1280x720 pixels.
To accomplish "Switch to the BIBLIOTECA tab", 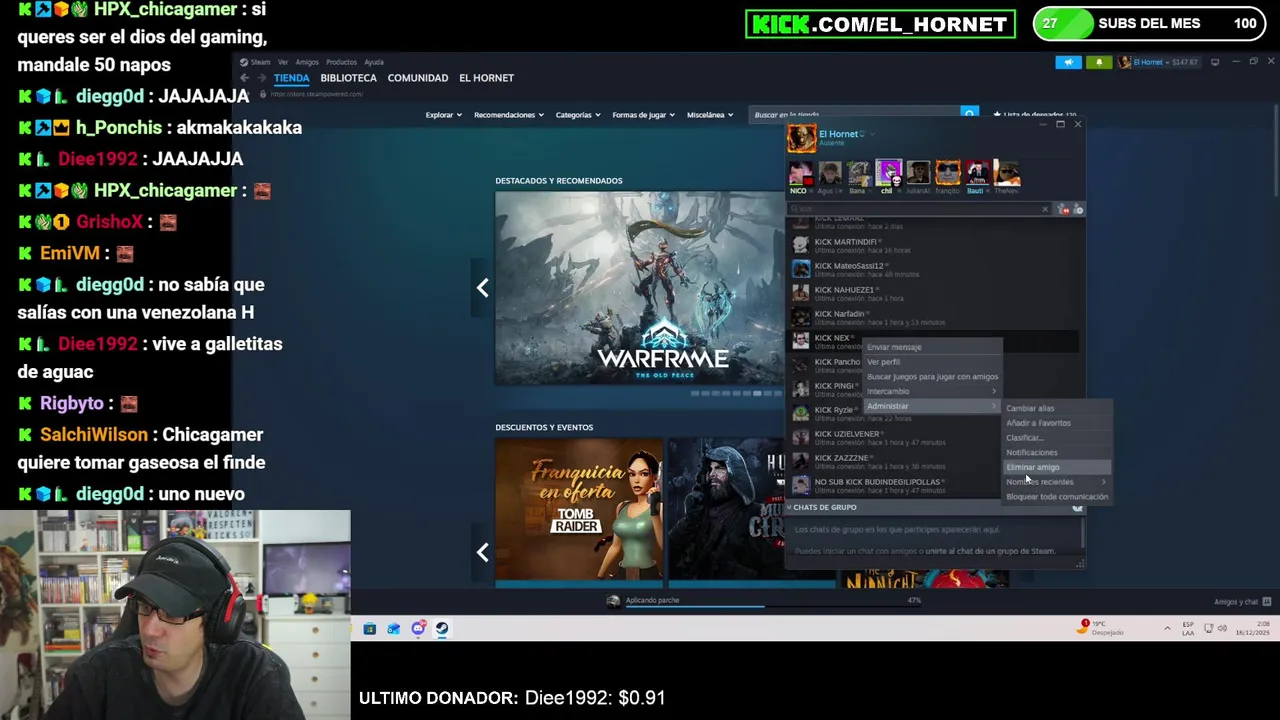I will tap(348, 78).
